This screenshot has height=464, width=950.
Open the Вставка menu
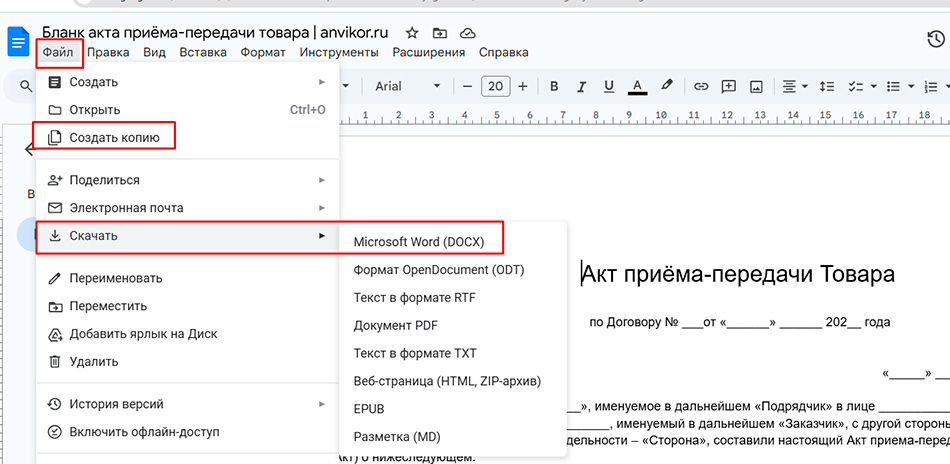pos(203,53)
